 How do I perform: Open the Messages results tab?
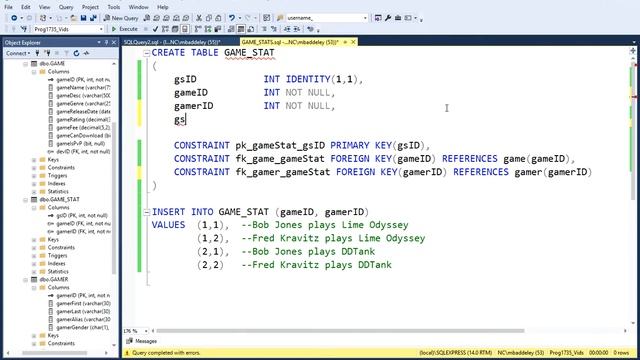point(142,341)
